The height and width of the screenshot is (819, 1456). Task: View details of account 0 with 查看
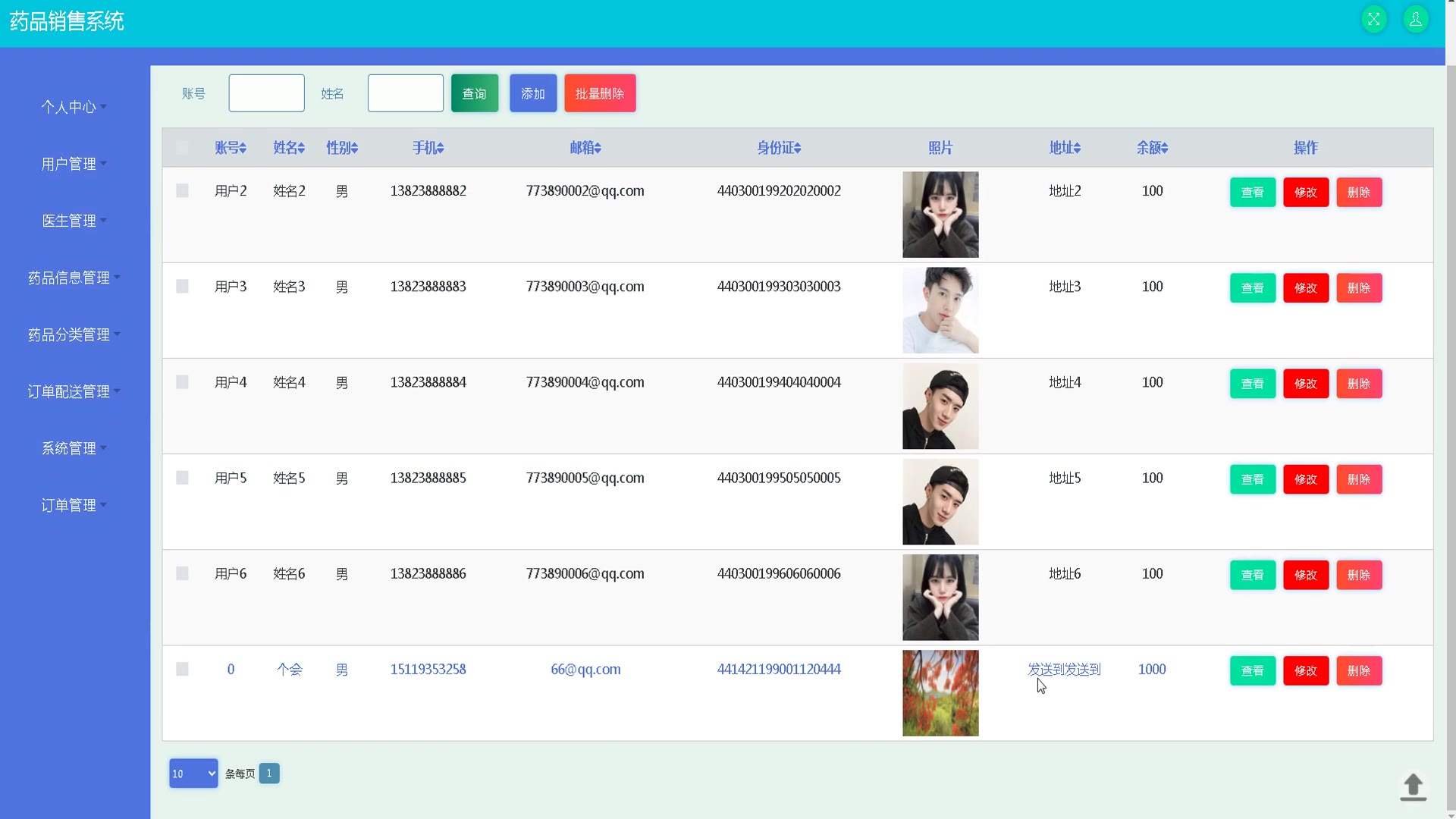point(1253,670)
